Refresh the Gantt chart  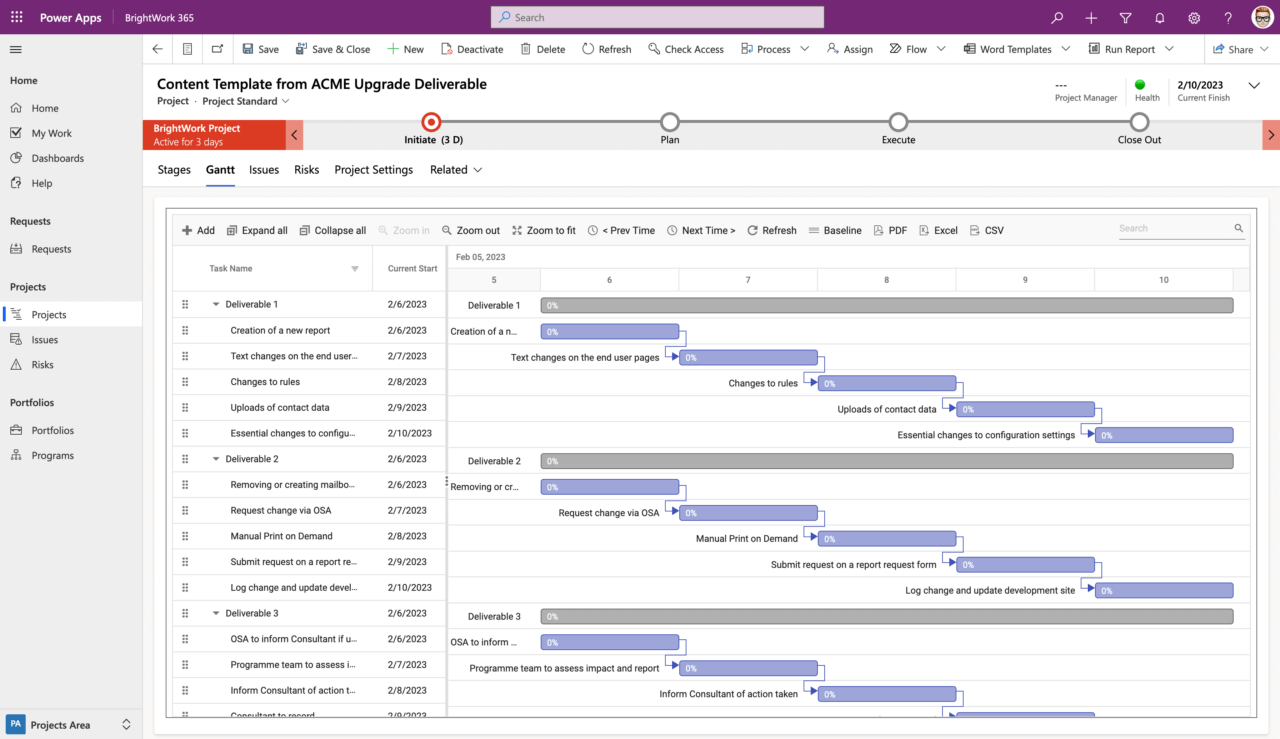[771, 230]
